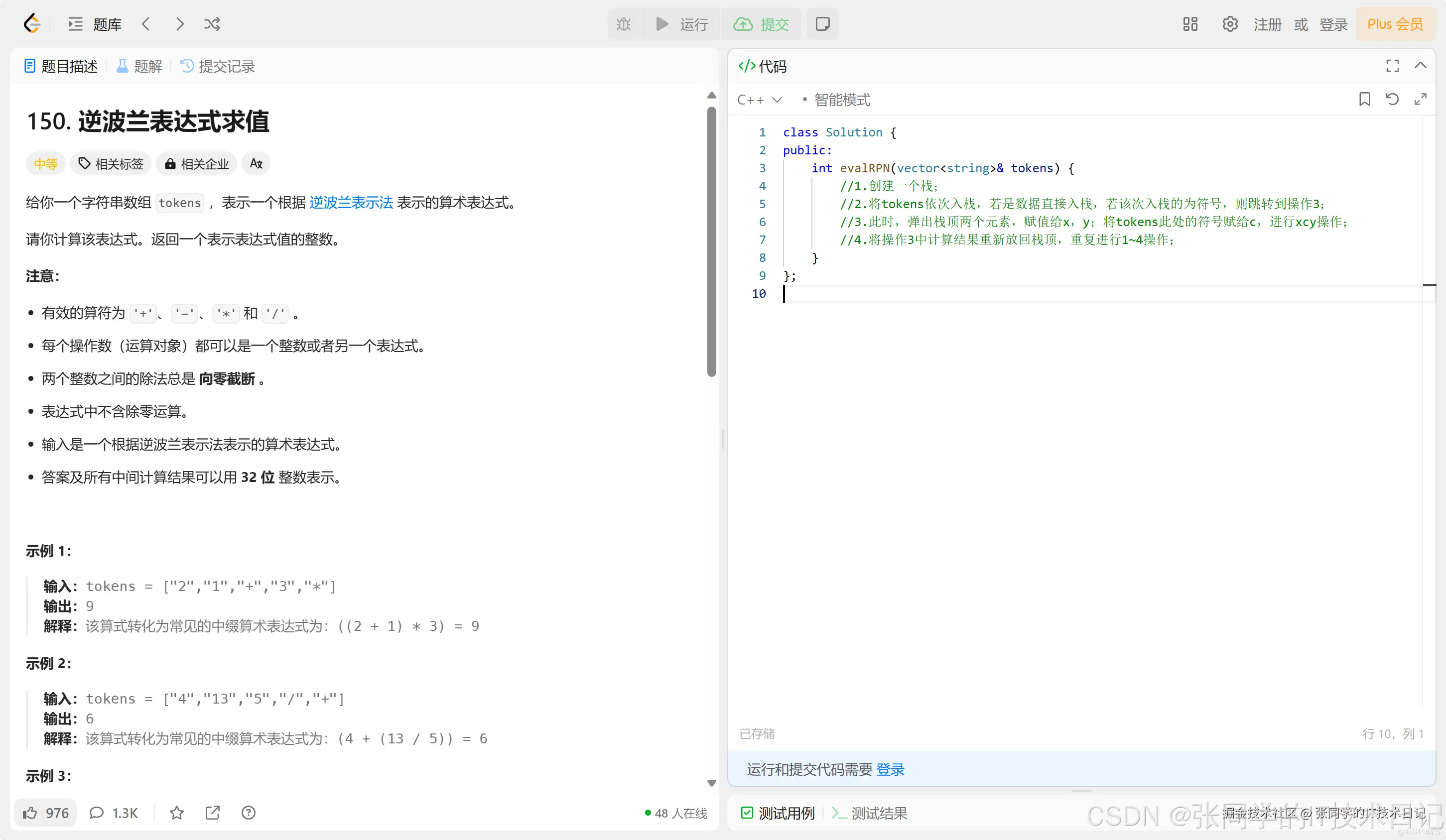1446x840 pixels.
Task: Click the 提交 submit button
Action: 761,24
